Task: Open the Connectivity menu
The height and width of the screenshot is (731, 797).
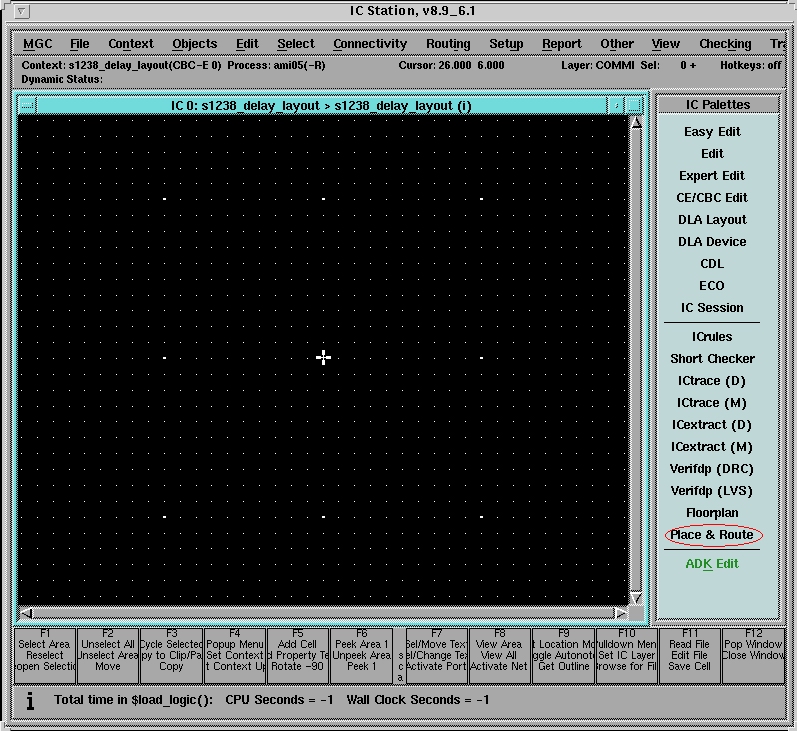Action: (x=370, y=44)
